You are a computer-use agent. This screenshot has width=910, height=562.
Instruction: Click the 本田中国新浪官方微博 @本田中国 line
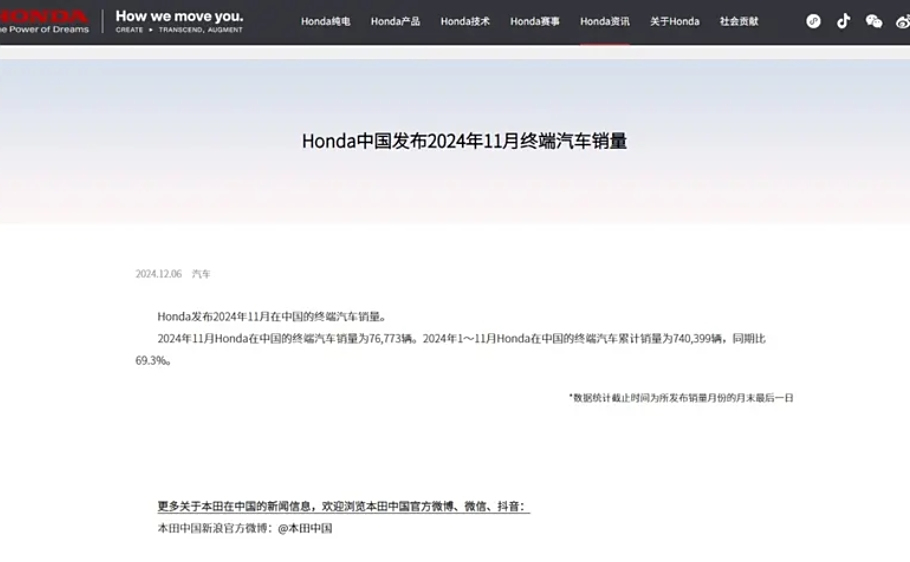[245, 528]
